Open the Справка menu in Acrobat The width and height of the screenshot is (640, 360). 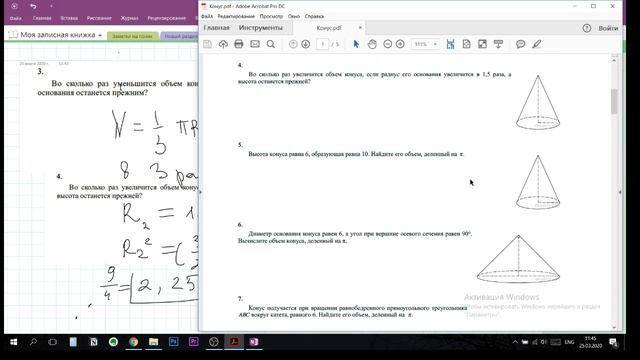[x=314, y=16]
